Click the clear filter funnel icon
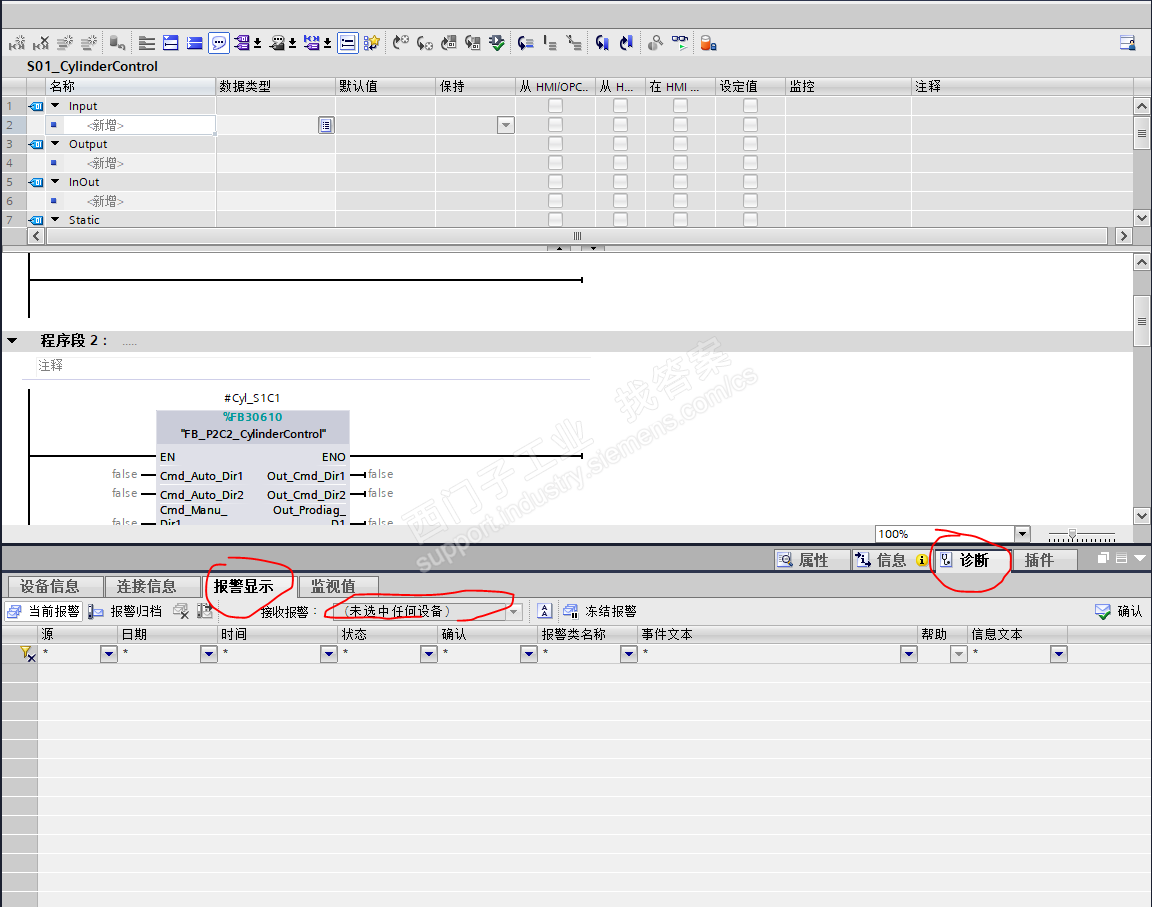 (27, 654)
